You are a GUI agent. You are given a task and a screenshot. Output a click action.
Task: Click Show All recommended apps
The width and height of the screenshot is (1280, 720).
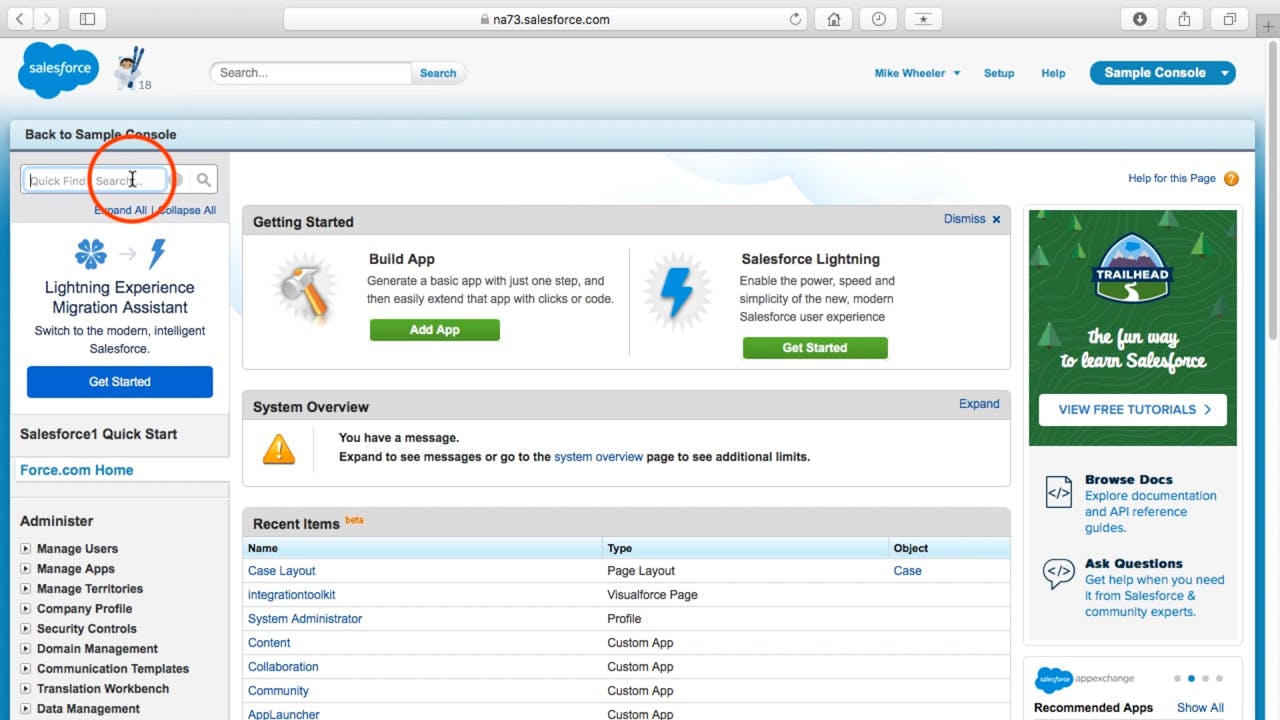pos(1200,708)
